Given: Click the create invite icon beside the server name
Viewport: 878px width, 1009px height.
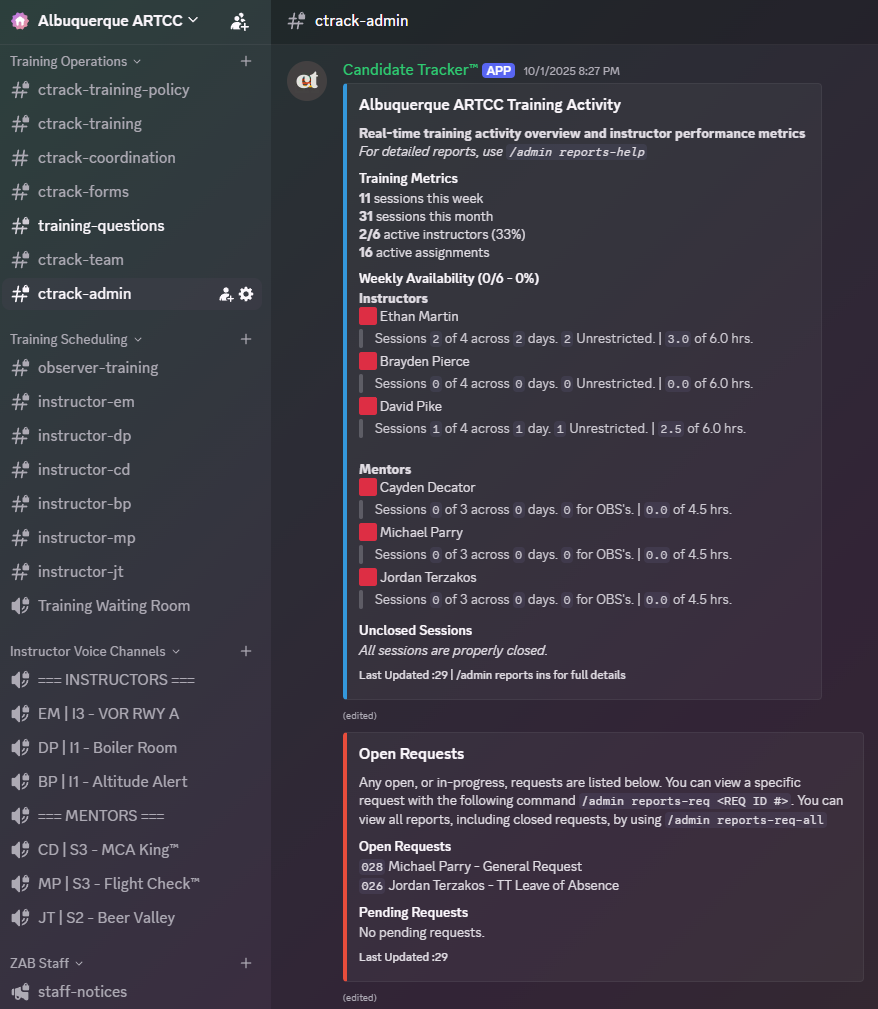Looking at the screenshot, I should click(240, 20).
